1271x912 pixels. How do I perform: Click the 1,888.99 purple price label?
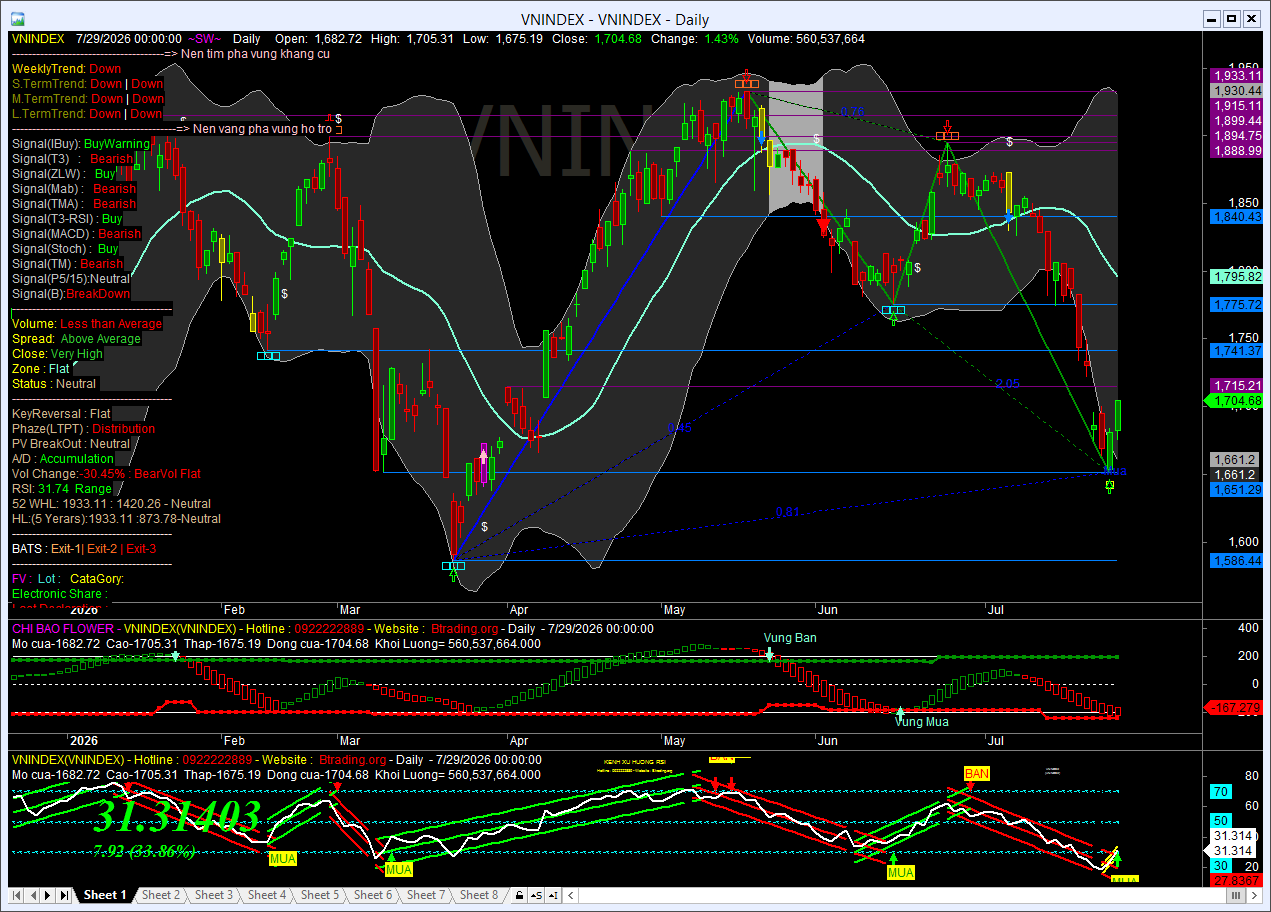pyautogui.click(x=1236, y=150)
